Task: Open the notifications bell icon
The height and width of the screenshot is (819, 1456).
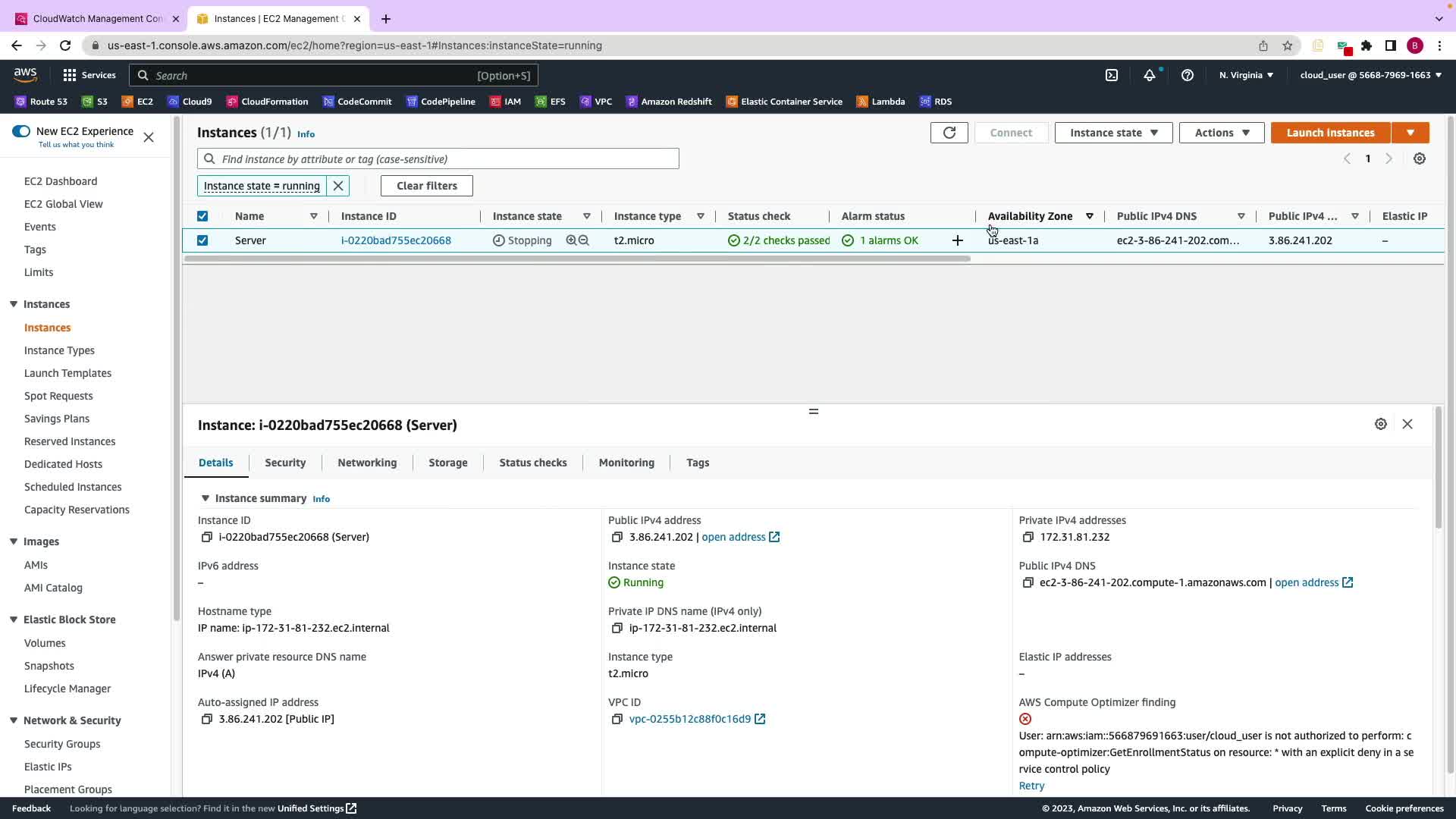Action: coord(1150,75)
